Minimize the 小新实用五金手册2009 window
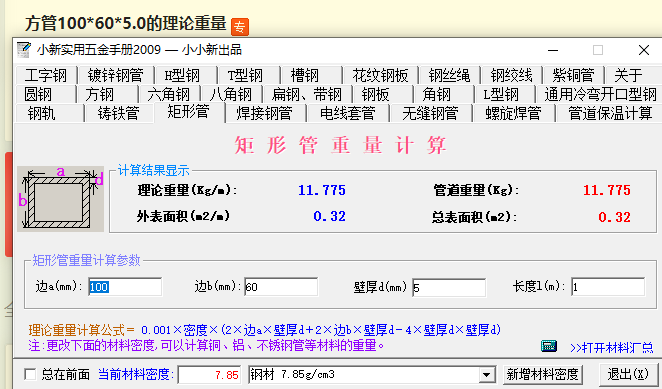Screen dimensions: 662x389 pos(553,50)
